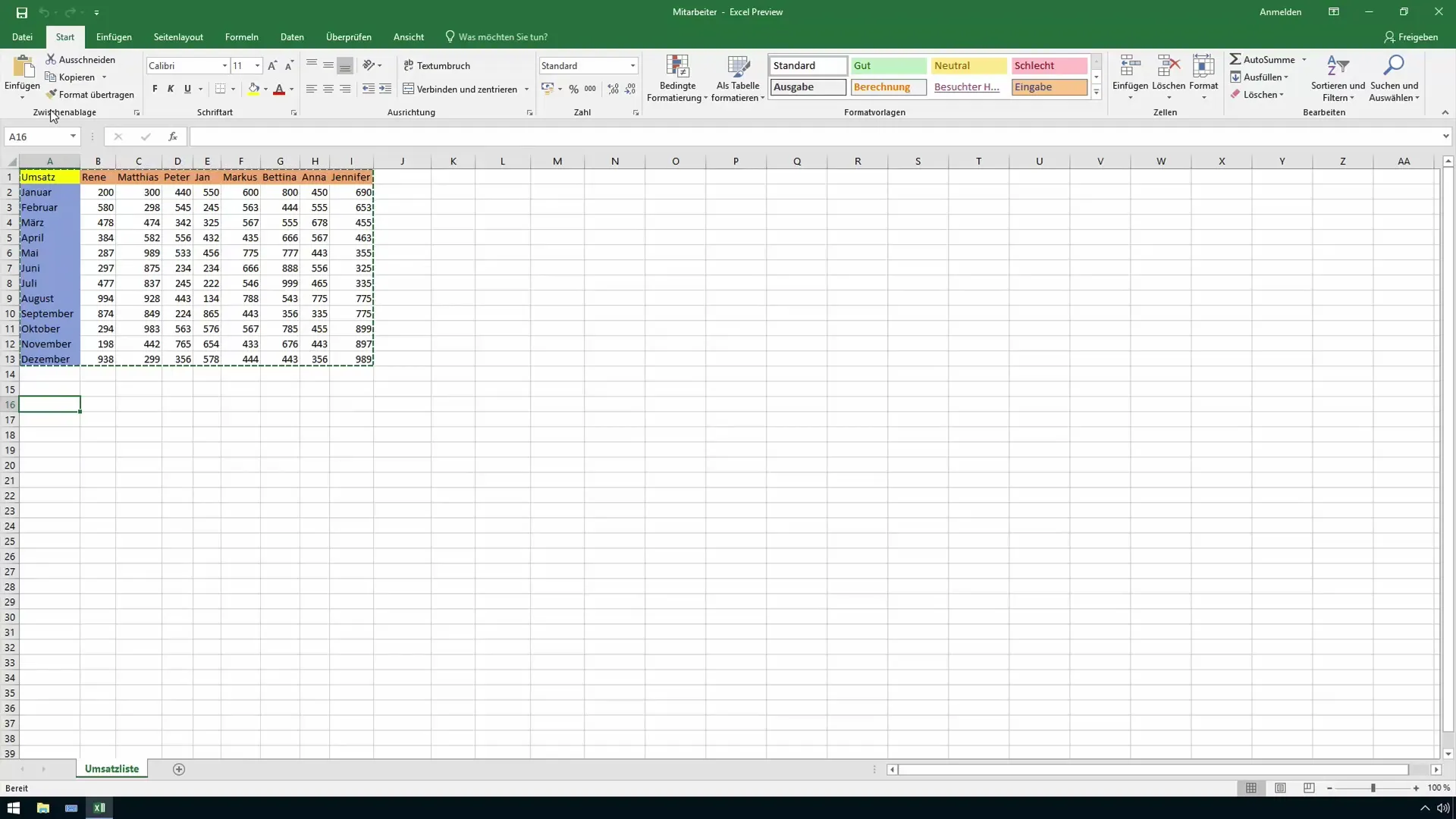Click the Start ribbon tab

(65, 37)
